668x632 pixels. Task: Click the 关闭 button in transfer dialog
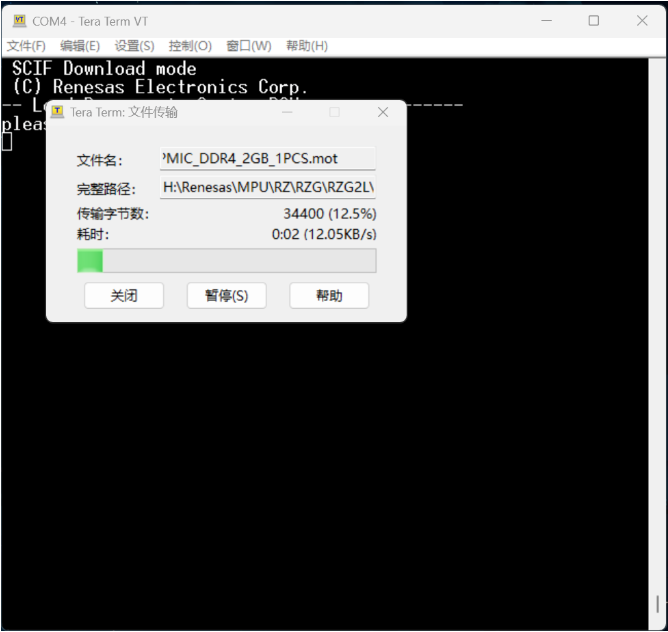pyautogui.click(x=124, y=295)
